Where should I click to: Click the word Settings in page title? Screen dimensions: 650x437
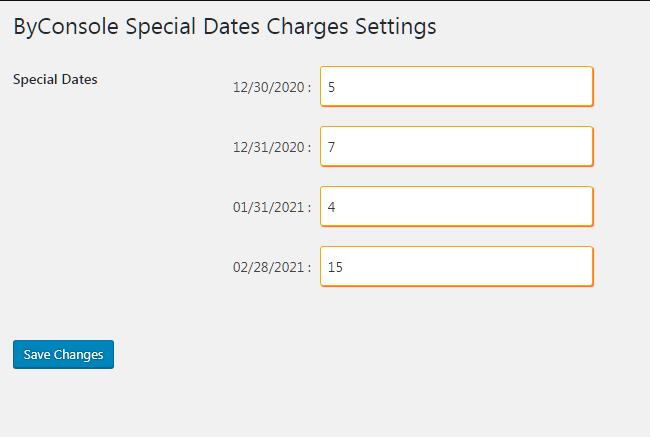(x=395, y=27)
